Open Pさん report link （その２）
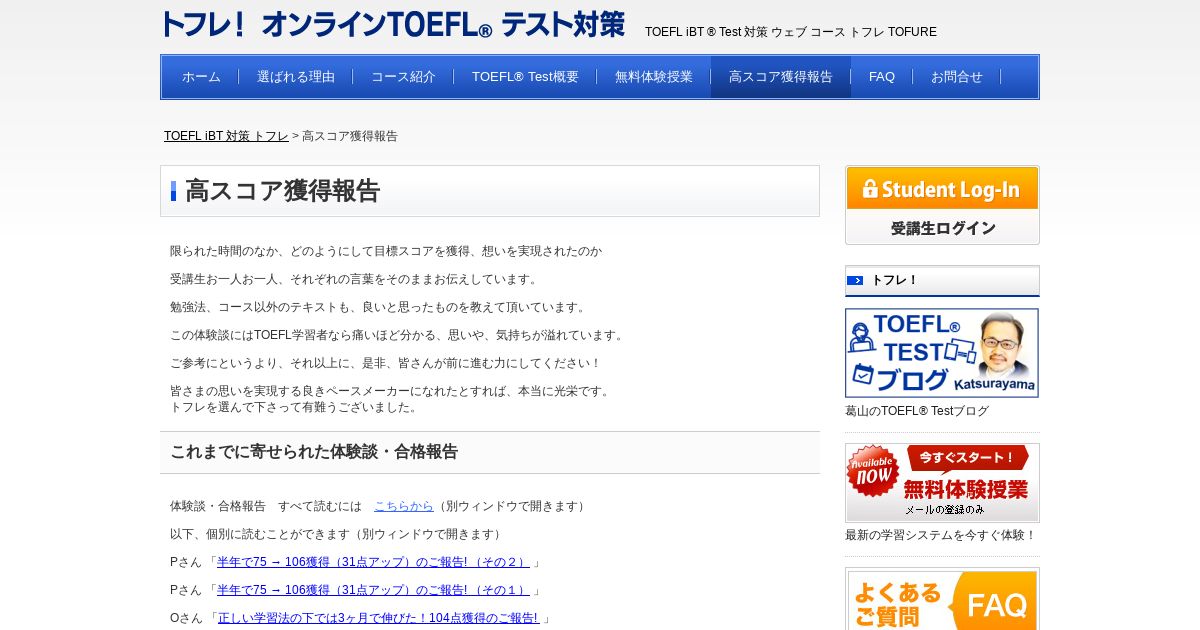 point(373,562)
